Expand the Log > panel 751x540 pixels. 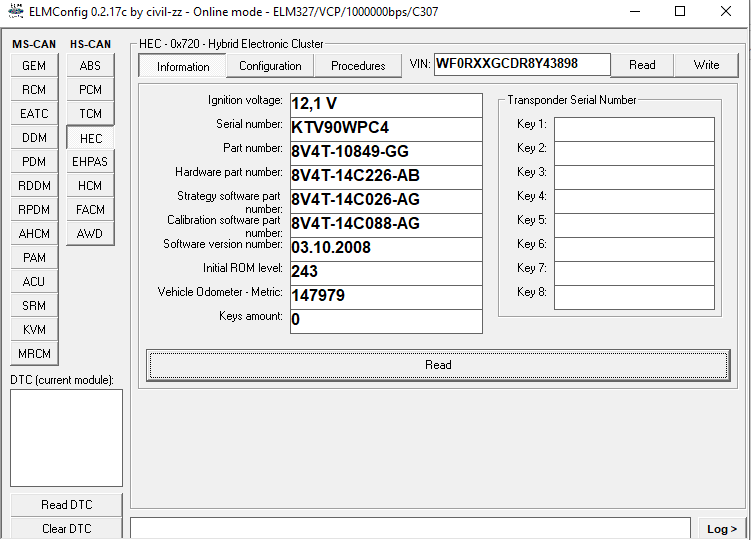pyautogui.click(x=721, y=529)
